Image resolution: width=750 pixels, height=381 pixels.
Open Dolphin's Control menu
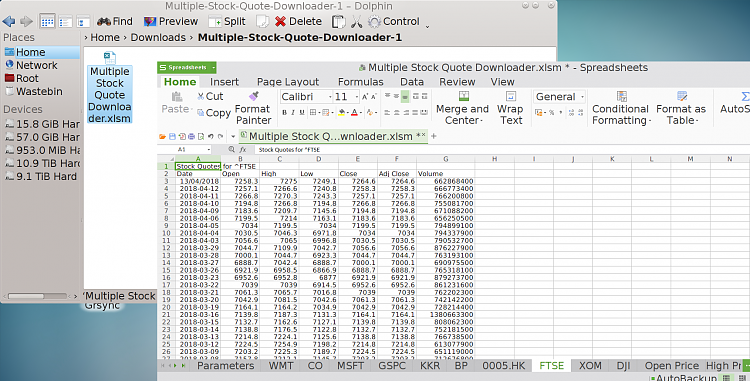(394, 22)
